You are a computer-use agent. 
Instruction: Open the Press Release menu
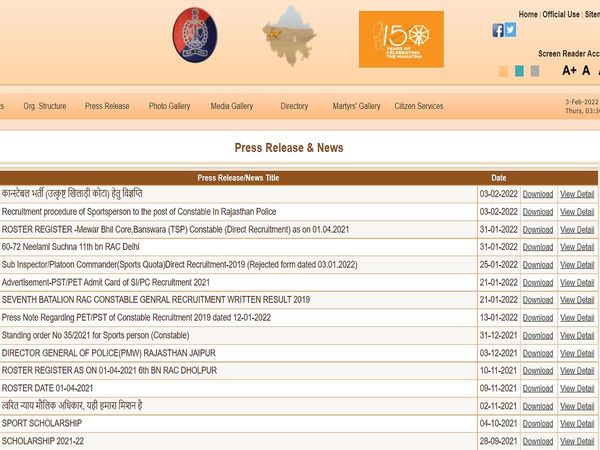click(x=107, y=106)
